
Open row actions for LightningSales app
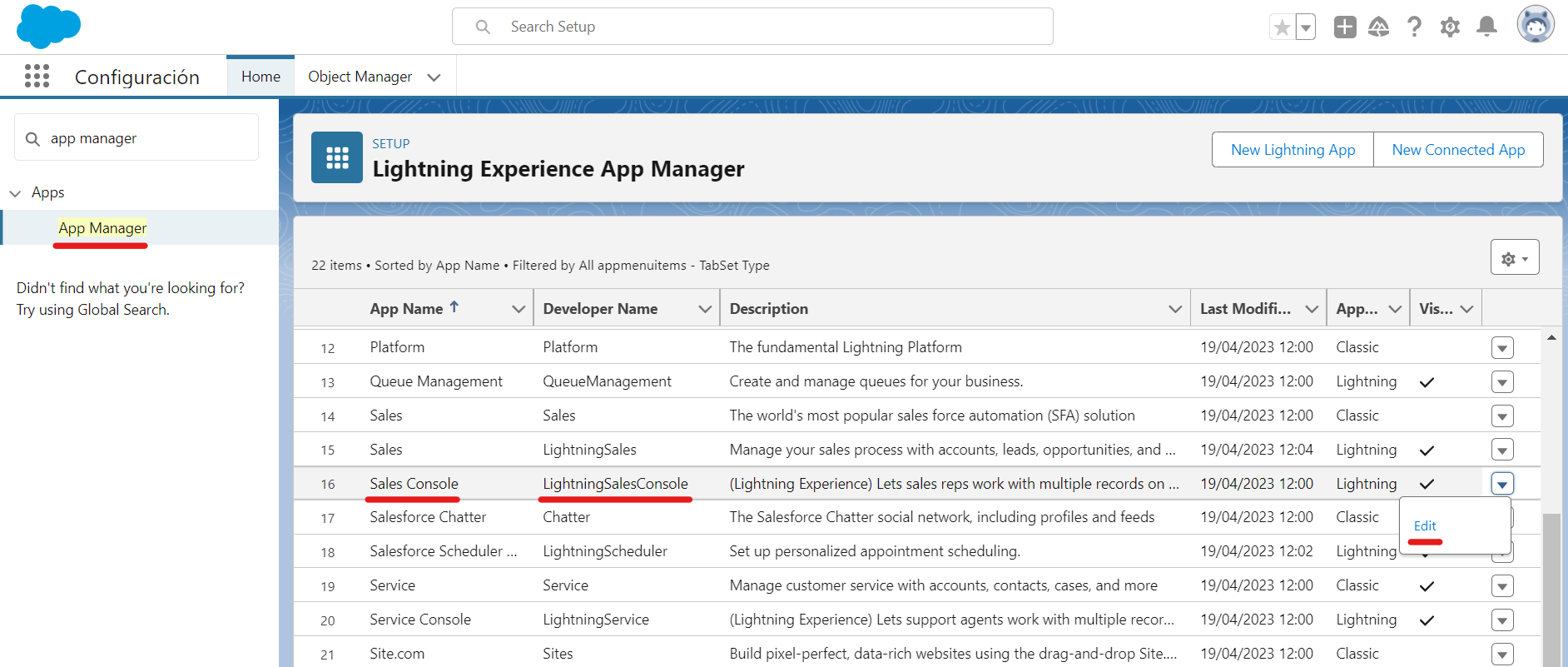(1502, 450)
